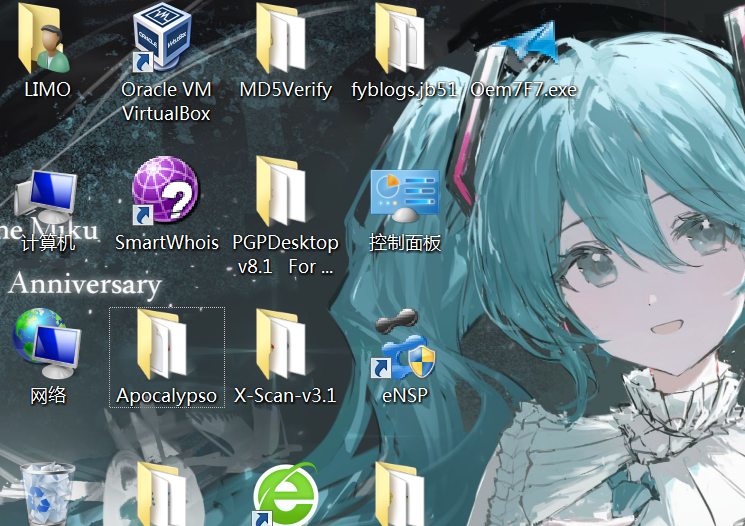Open the unlabeled folder below eNSP

coord(400,494)
